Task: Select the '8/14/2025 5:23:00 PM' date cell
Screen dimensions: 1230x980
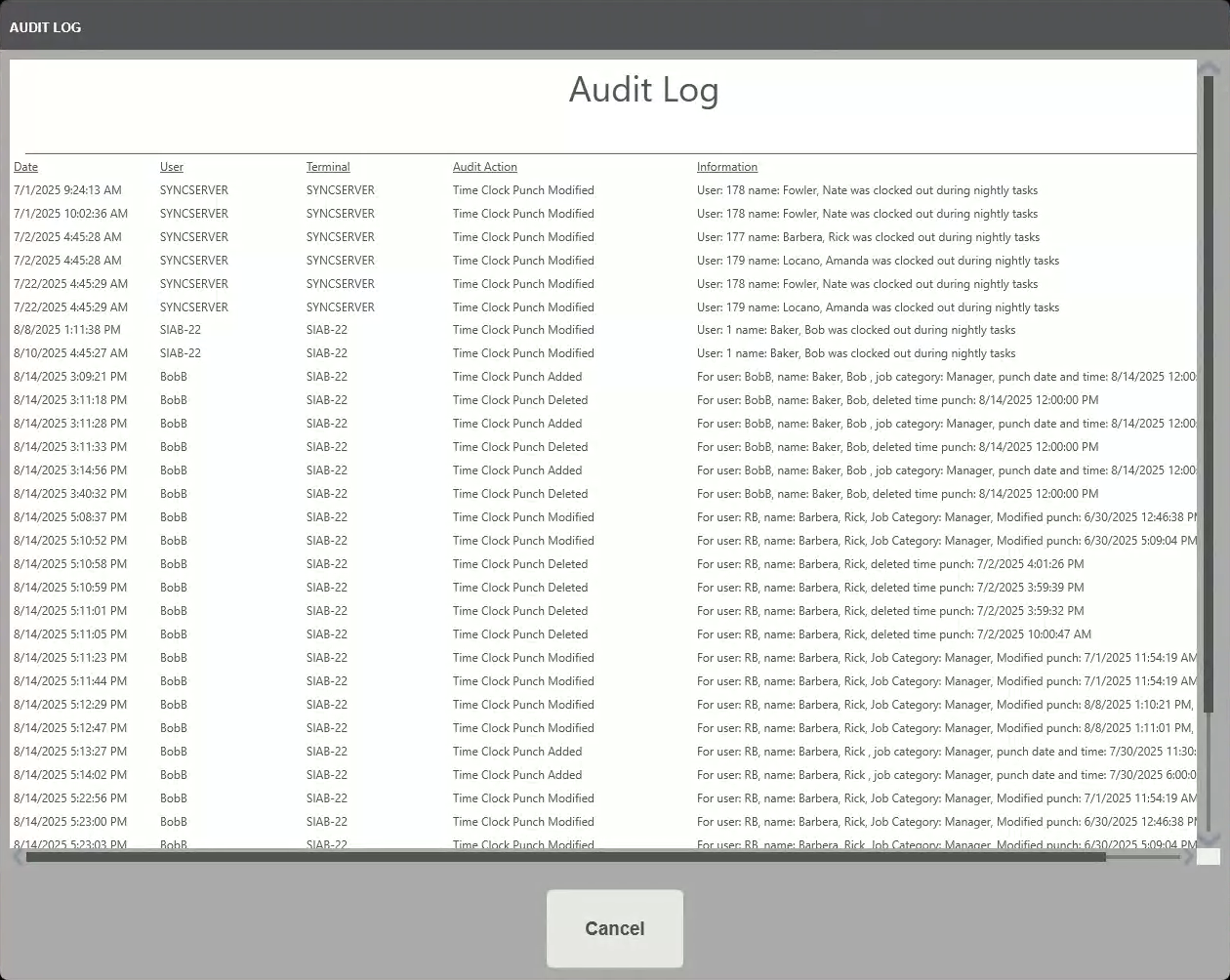Action: coord(70,822)
